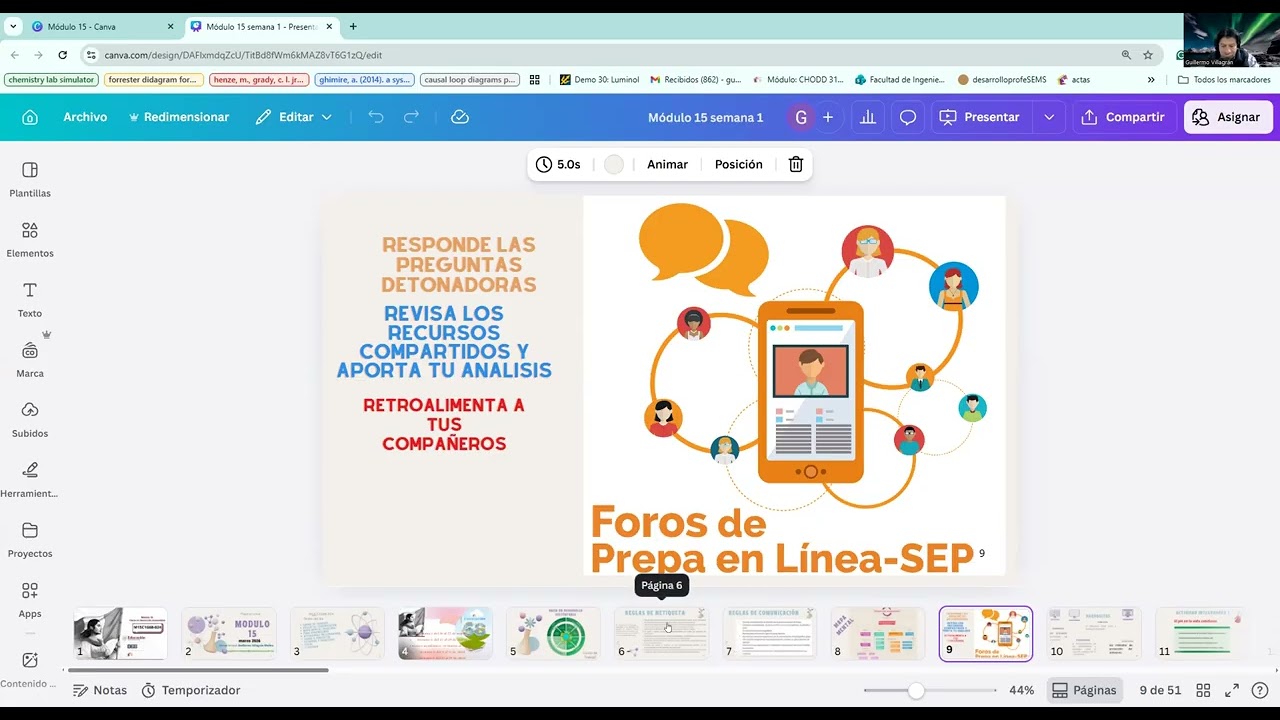
Task: Click the Asignar button
Action: 1228,117
